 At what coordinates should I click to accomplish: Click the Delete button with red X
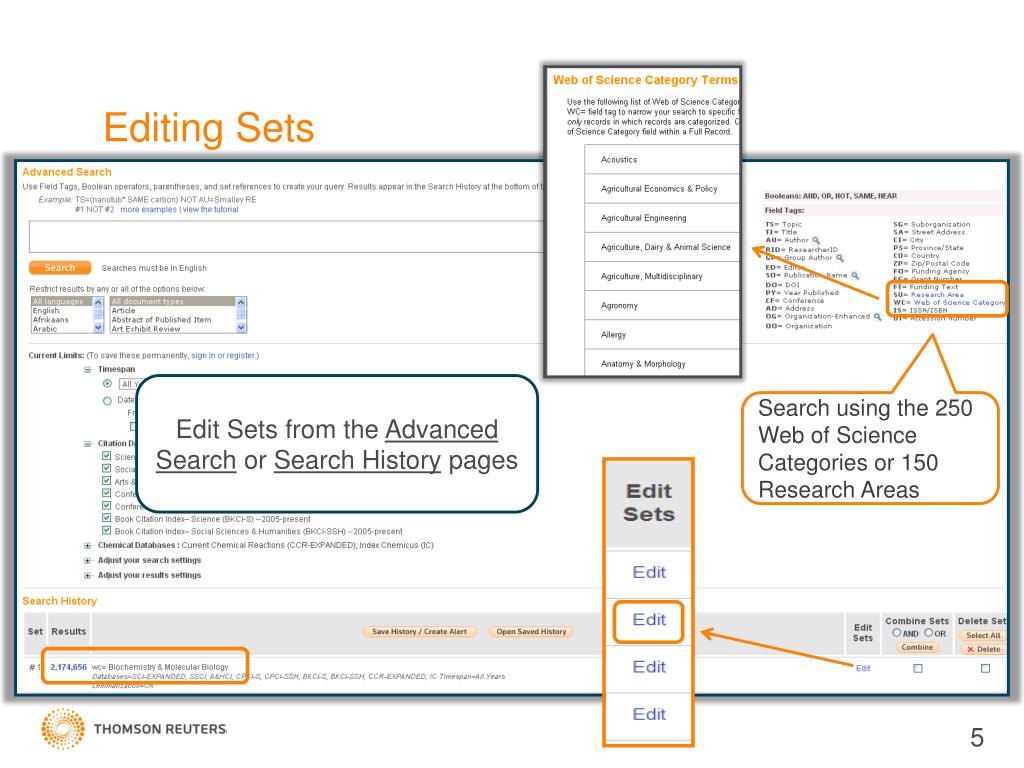coord(983,649)
